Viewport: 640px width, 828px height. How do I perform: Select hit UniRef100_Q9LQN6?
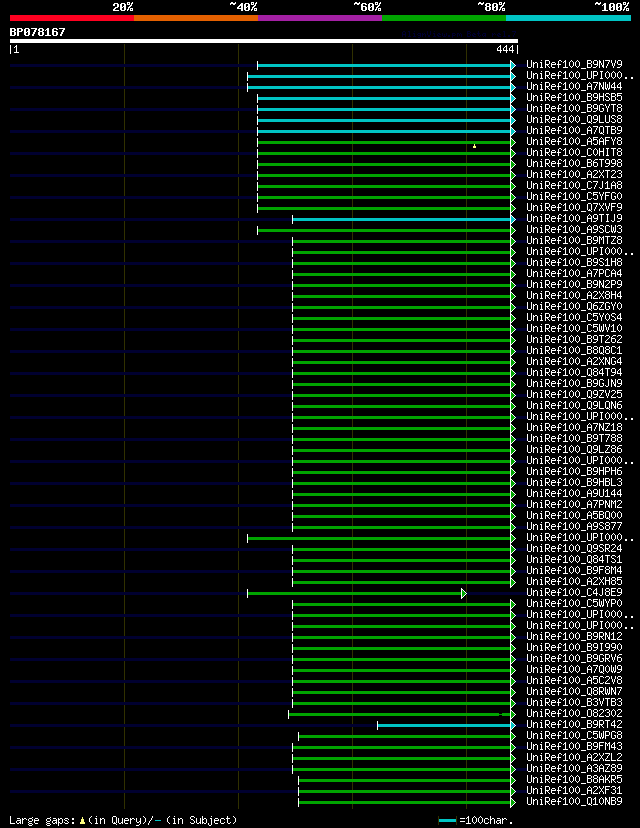pyautogui.click(x=574, y=406)
